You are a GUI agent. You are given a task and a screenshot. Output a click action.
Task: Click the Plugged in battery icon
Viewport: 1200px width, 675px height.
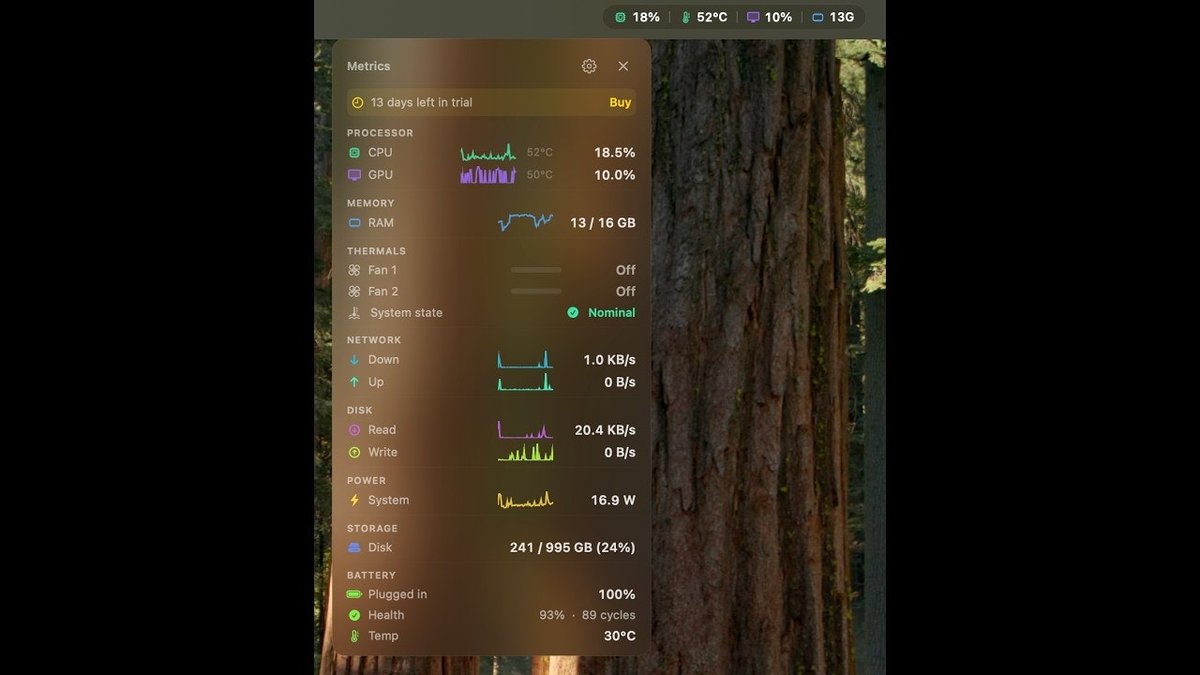click(x=354, y=594)
